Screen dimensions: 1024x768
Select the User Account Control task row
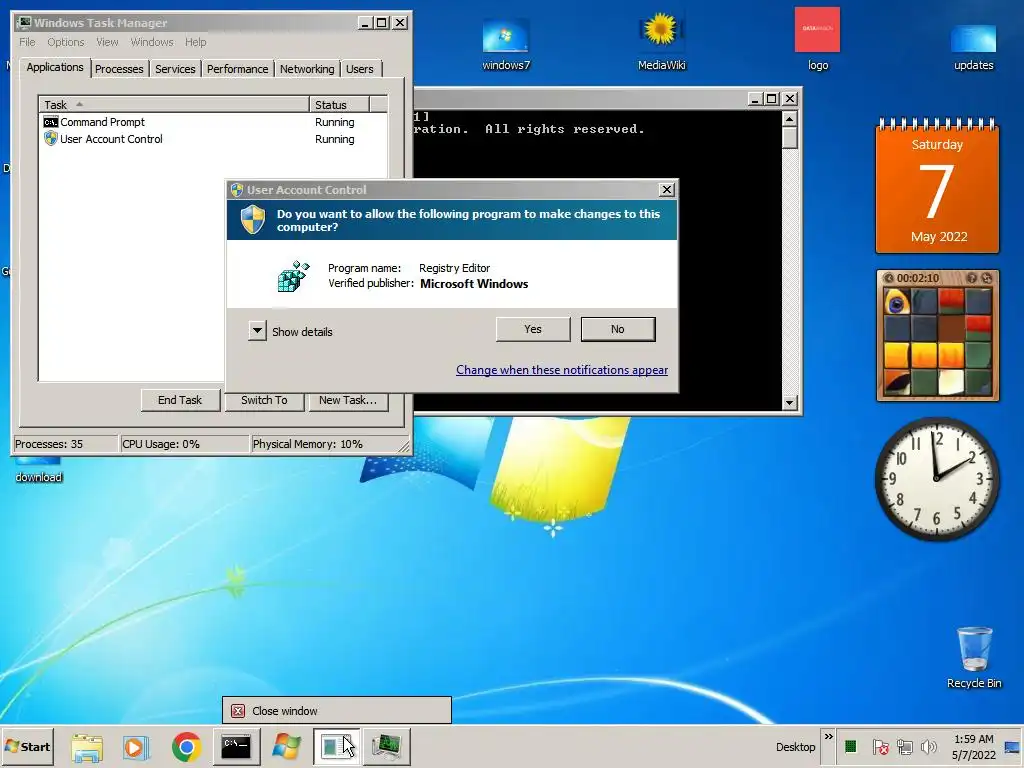[x=212, y=139]
